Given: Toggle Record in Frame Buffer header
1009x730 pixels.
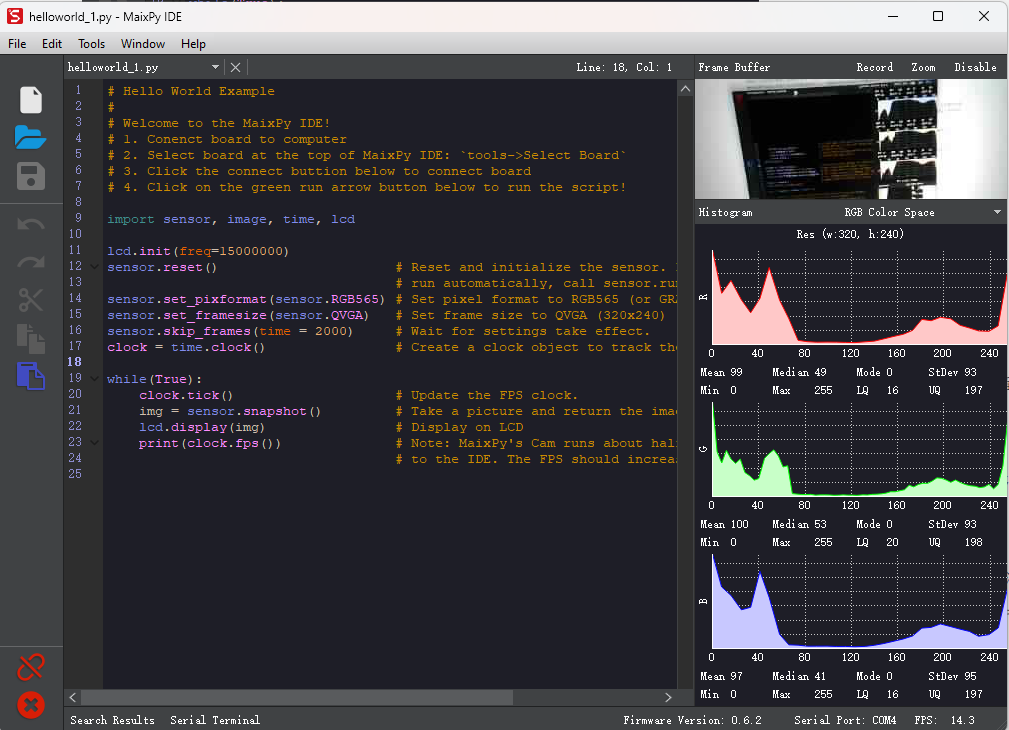Looking at the screenshot, I should [x=874, y=67].
